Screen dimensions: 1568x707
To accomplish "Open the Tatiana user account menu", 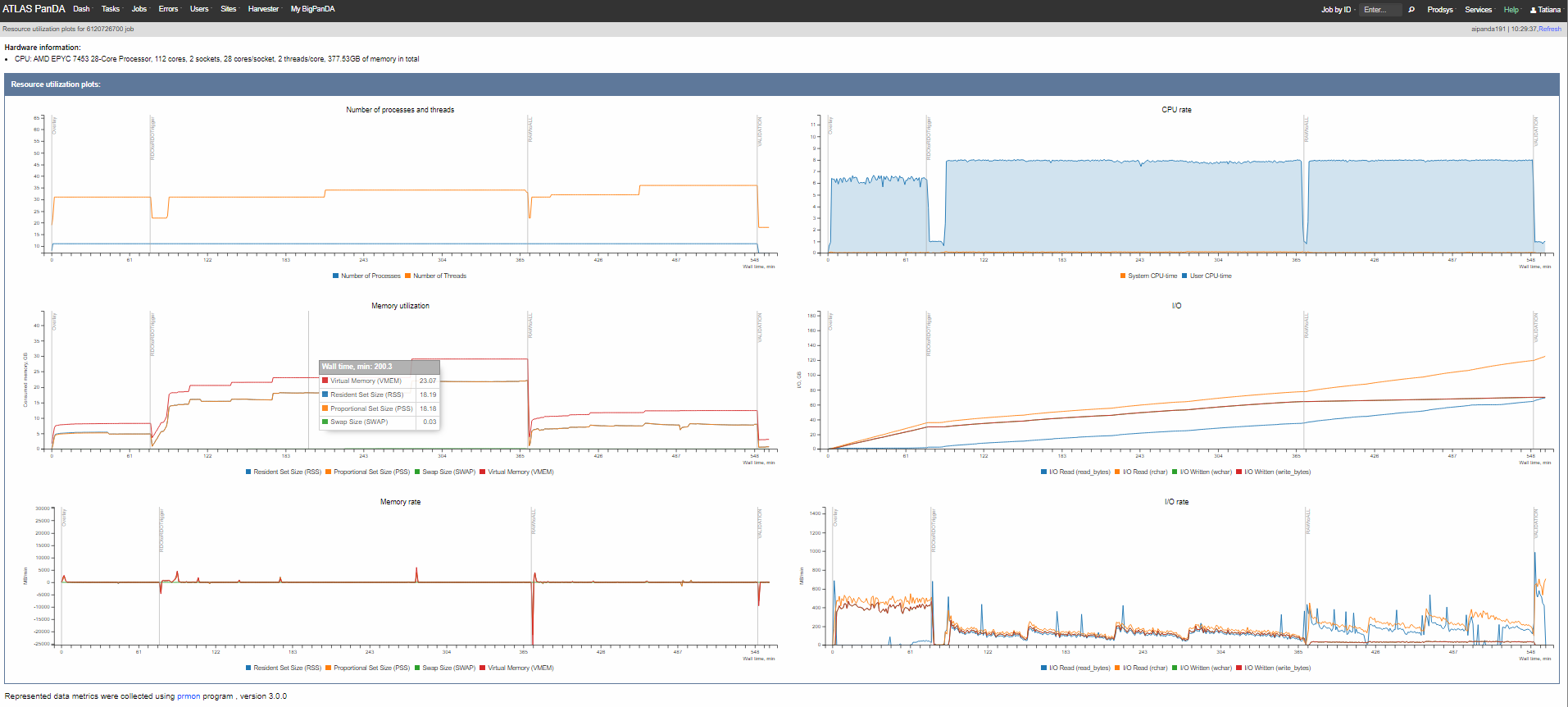I will (x=1546, y=10).
